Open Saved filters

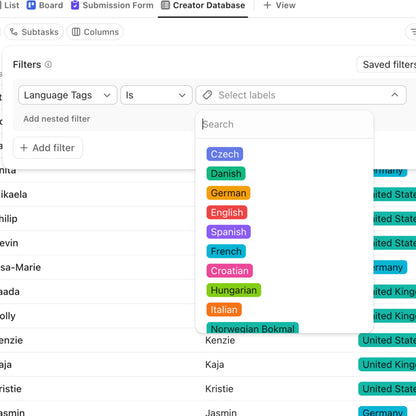coord(387,64)
